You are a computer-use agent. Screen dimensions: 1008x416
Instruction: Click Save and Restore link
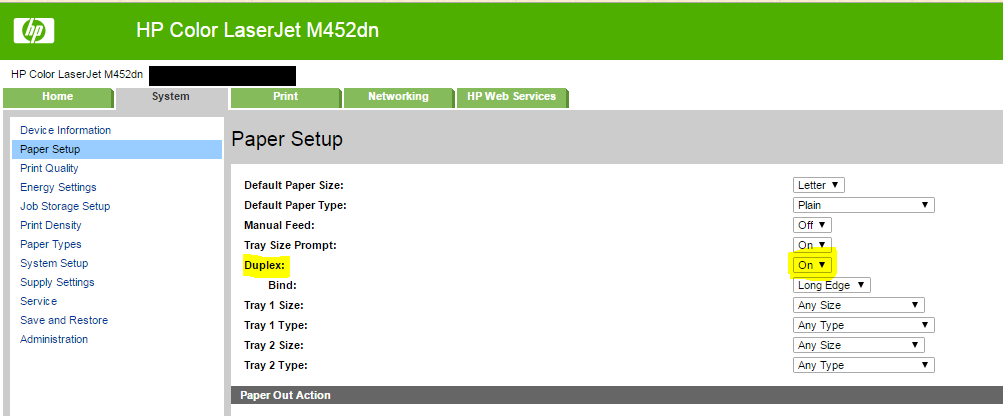click(x=64, y=320)
